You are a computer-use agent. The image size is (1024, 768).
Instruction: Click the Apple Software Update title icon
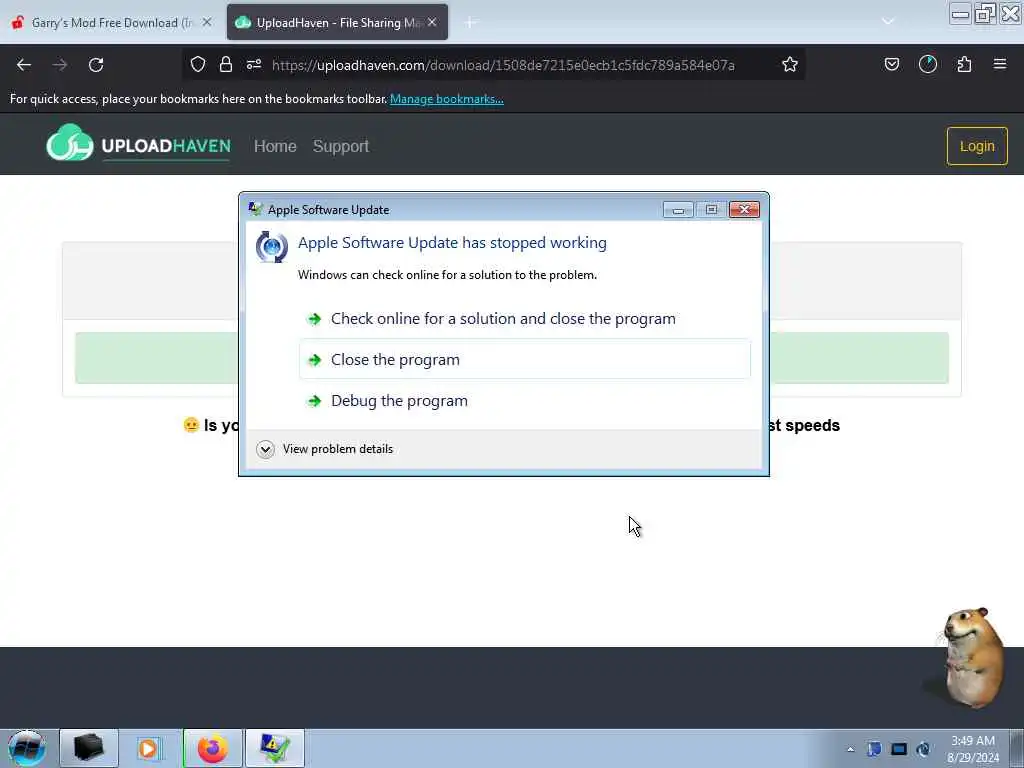click(255, 209)
